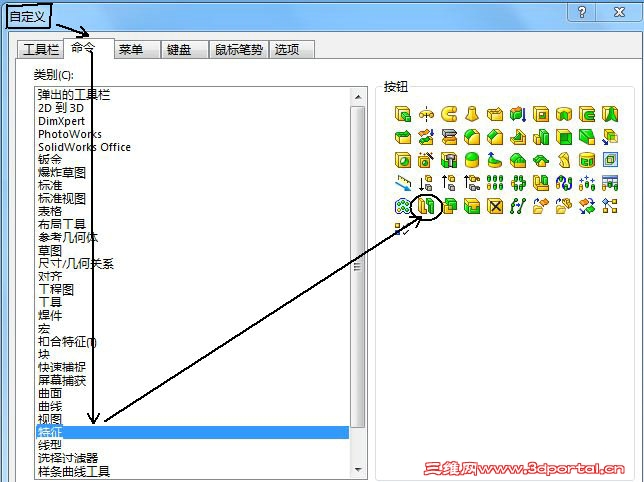Click the Mirror feature icon

click(541, 183)
